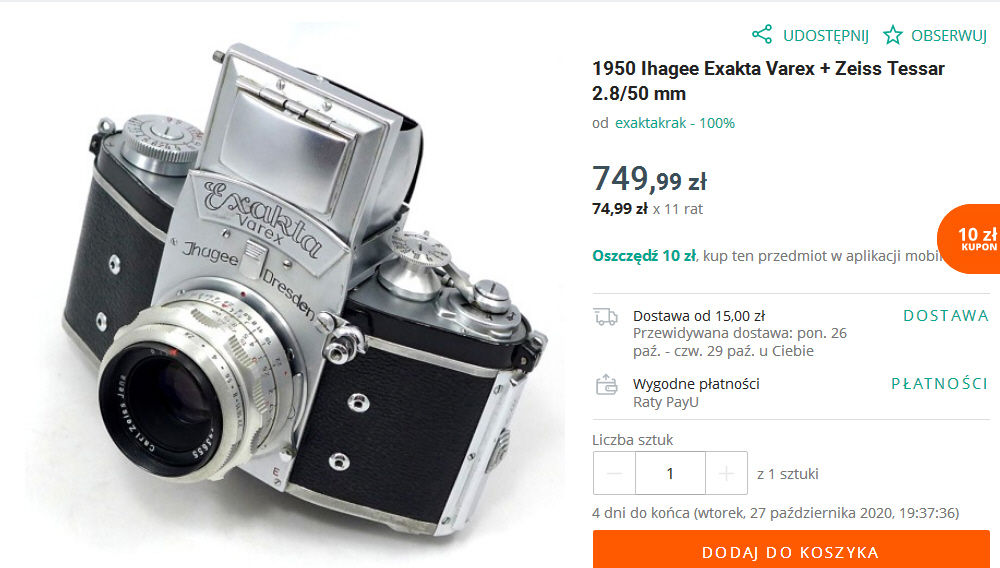Viewport: 1000px width, 568px height.
Task: Click the OBSERWUJ watch label
Action: [948, 36]
